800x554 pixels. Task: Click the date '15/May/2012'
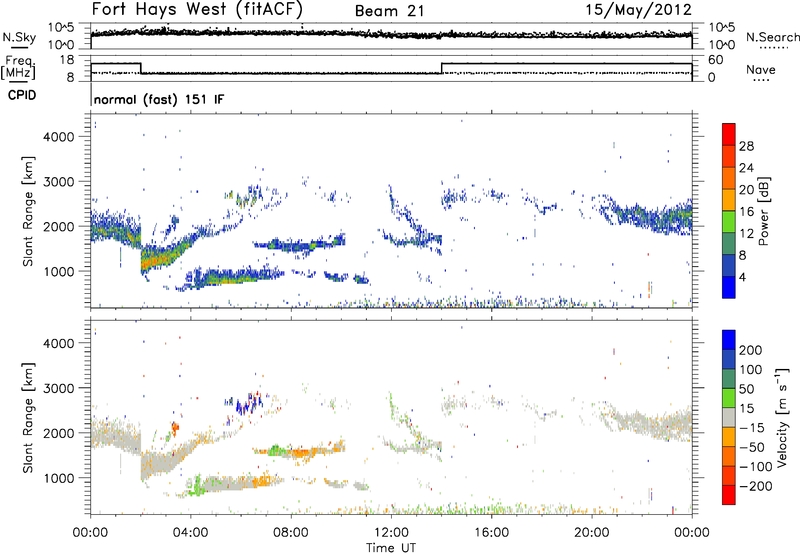[638, 10]
